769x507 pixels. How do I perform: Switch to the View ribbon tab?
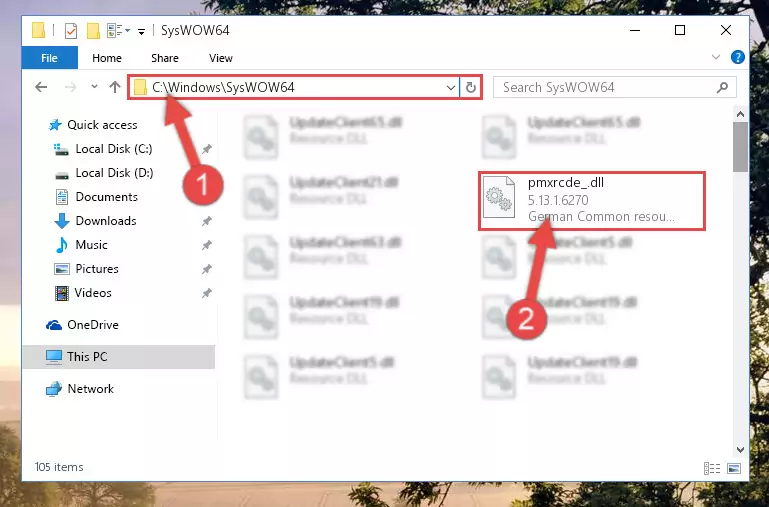[221, 58]
